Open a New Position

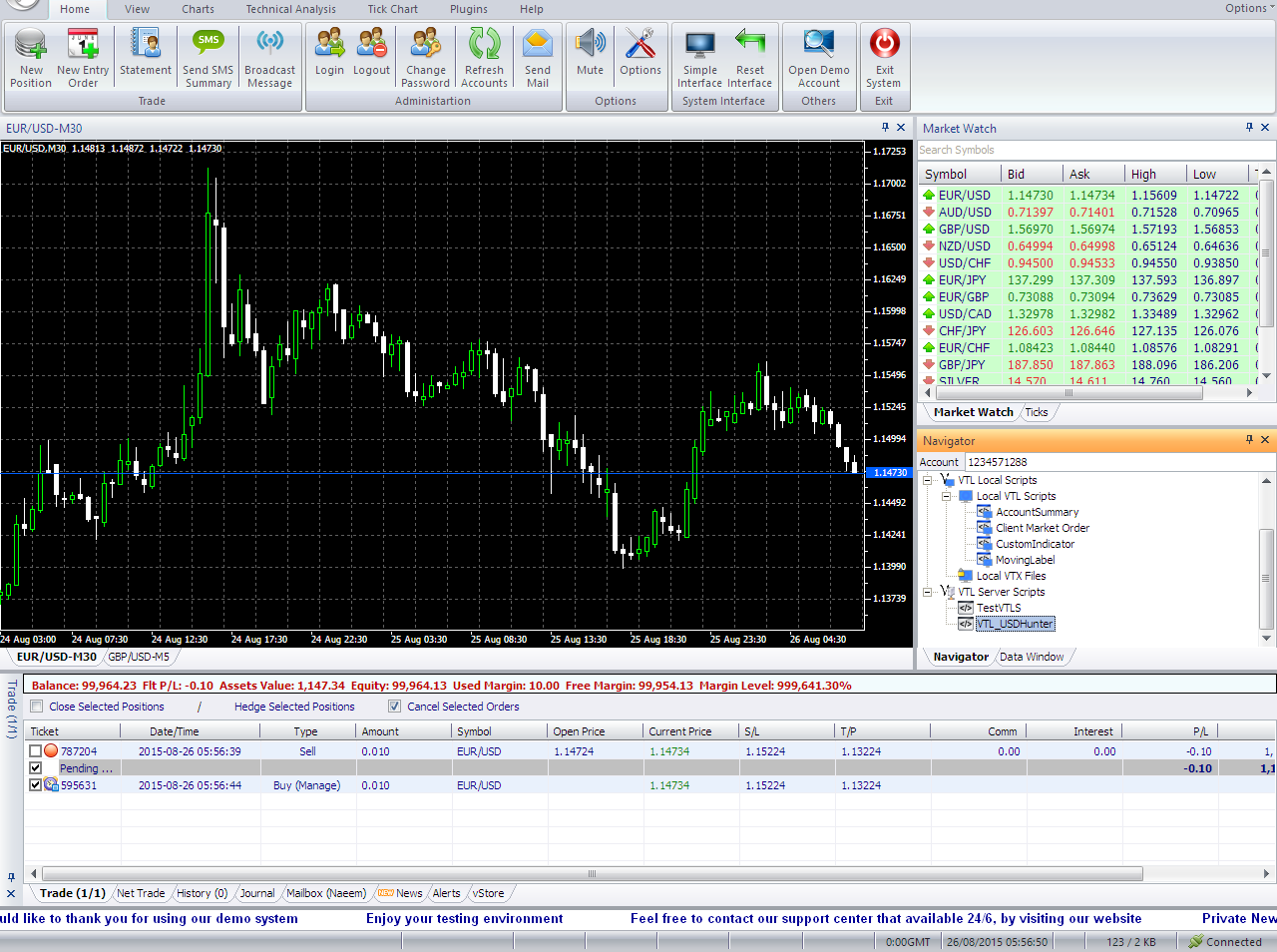[31, 58]
